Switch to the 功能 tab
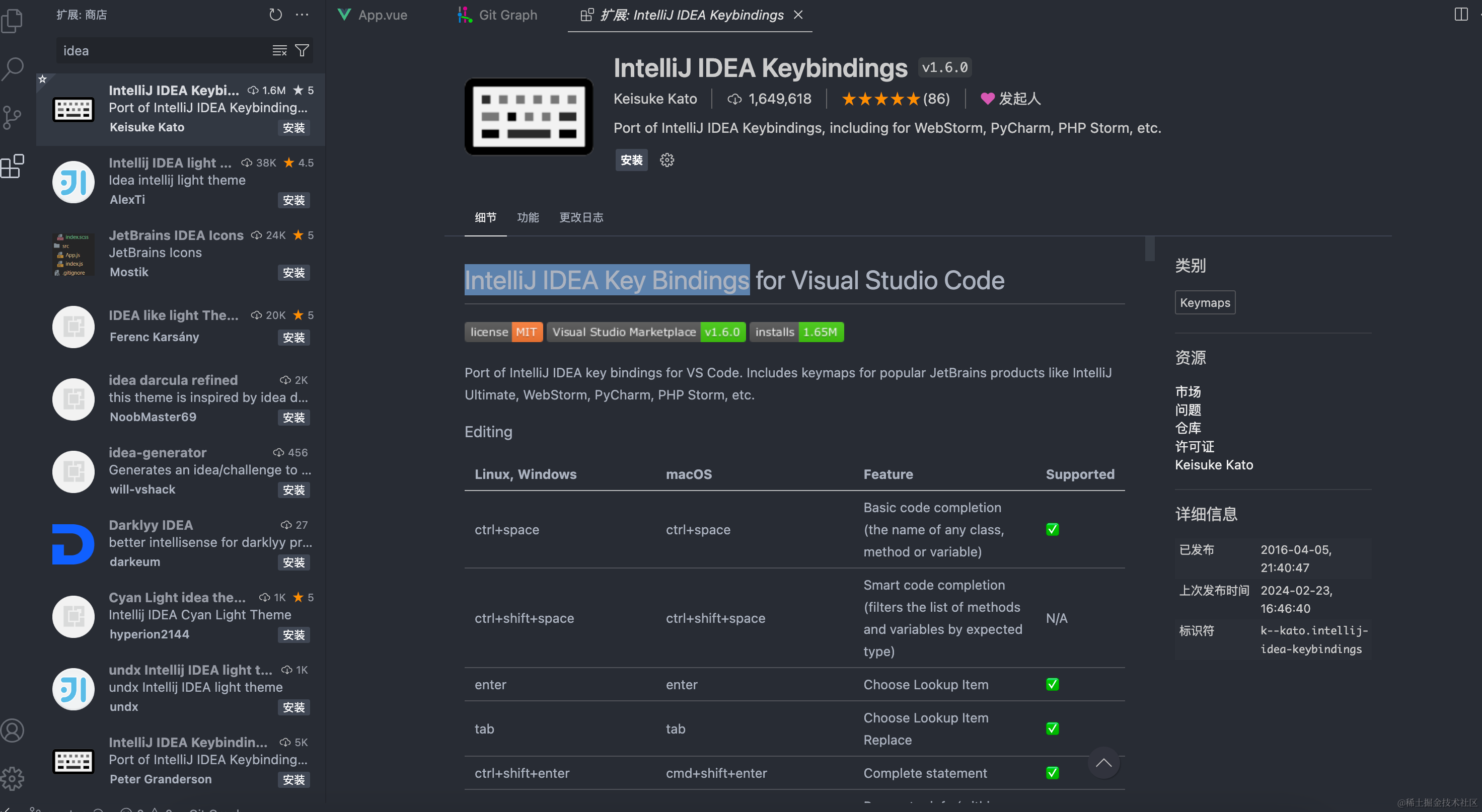The width and height of the screenshot is (1482, 812). [x=528, y=217]
